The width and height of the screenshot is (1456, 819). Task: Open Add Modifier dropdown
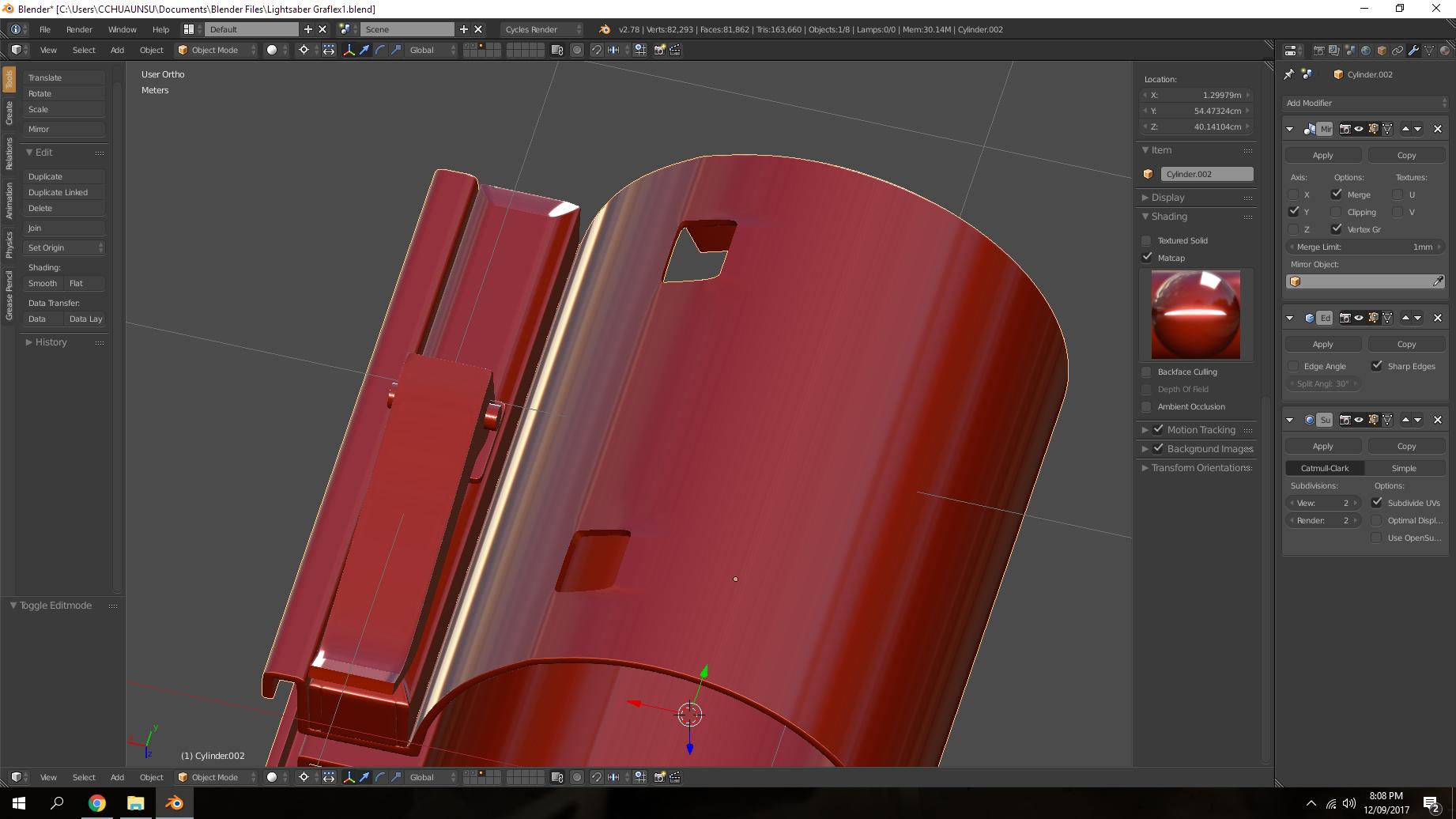click(x=1366, y=103)
